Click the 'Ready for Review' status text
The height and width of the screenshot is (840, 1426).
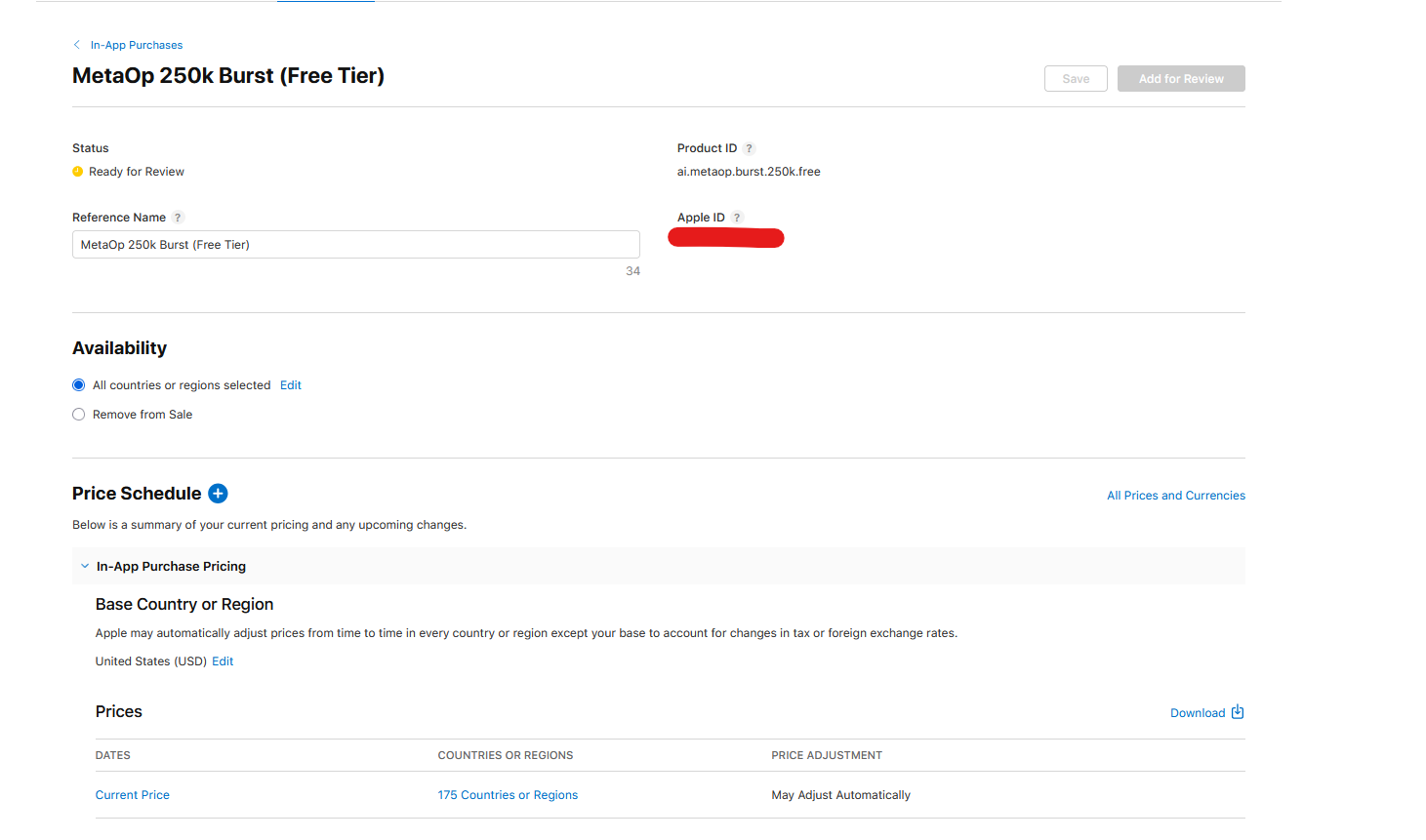(137, 172)
